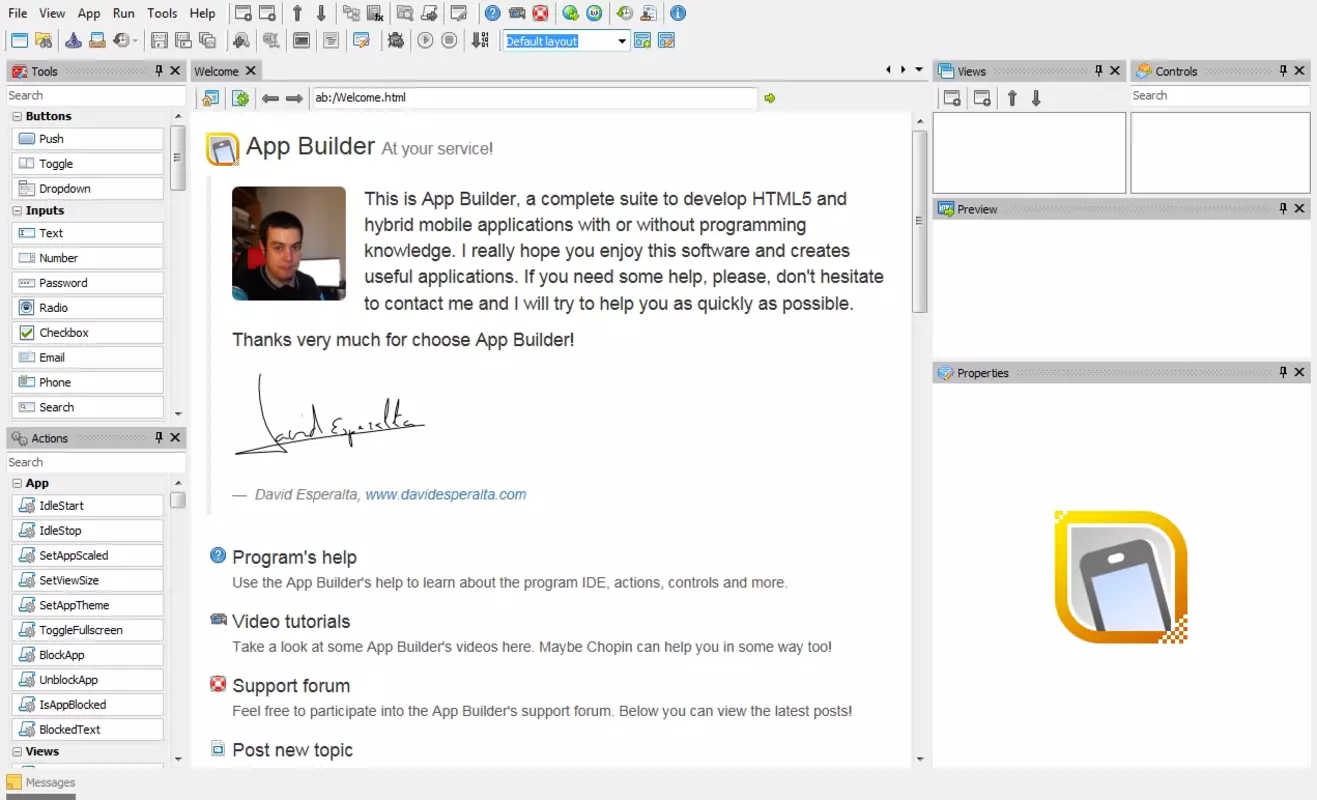Click the red lifebuoy support icon
The image size is (1317, 800).
540,14
